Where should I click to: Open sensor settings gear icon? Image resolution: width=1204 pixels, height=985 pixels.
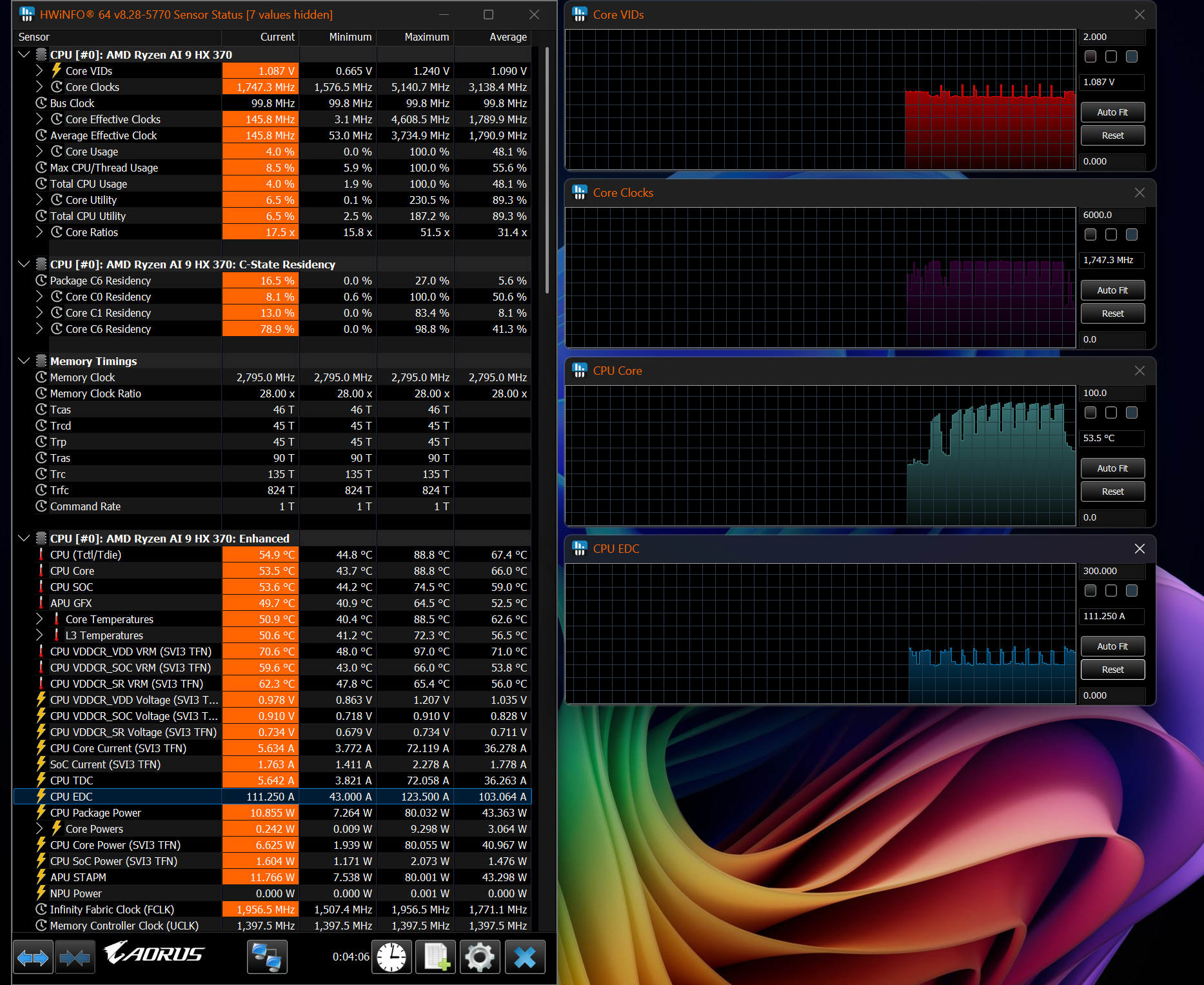(x=480, y=957)
